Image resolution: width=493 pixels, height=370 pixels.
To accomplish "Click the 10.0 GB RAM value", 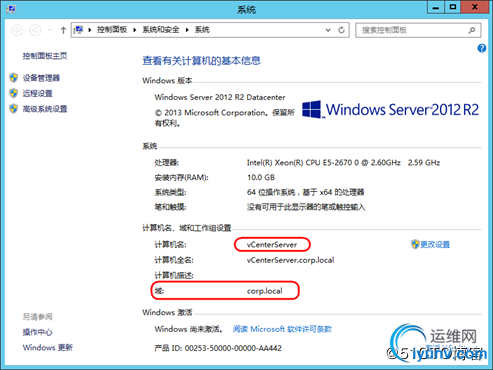I will (x=261, y=177).
